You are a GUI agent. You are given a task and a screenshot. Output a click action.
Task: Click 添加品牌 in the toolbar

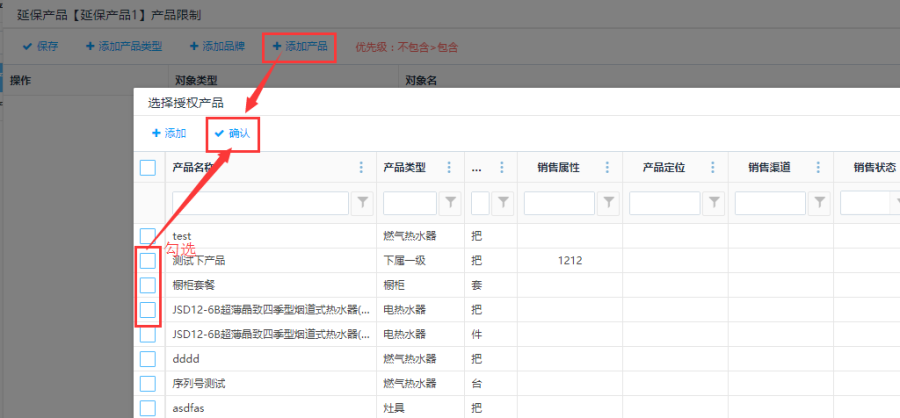(217, 46)
